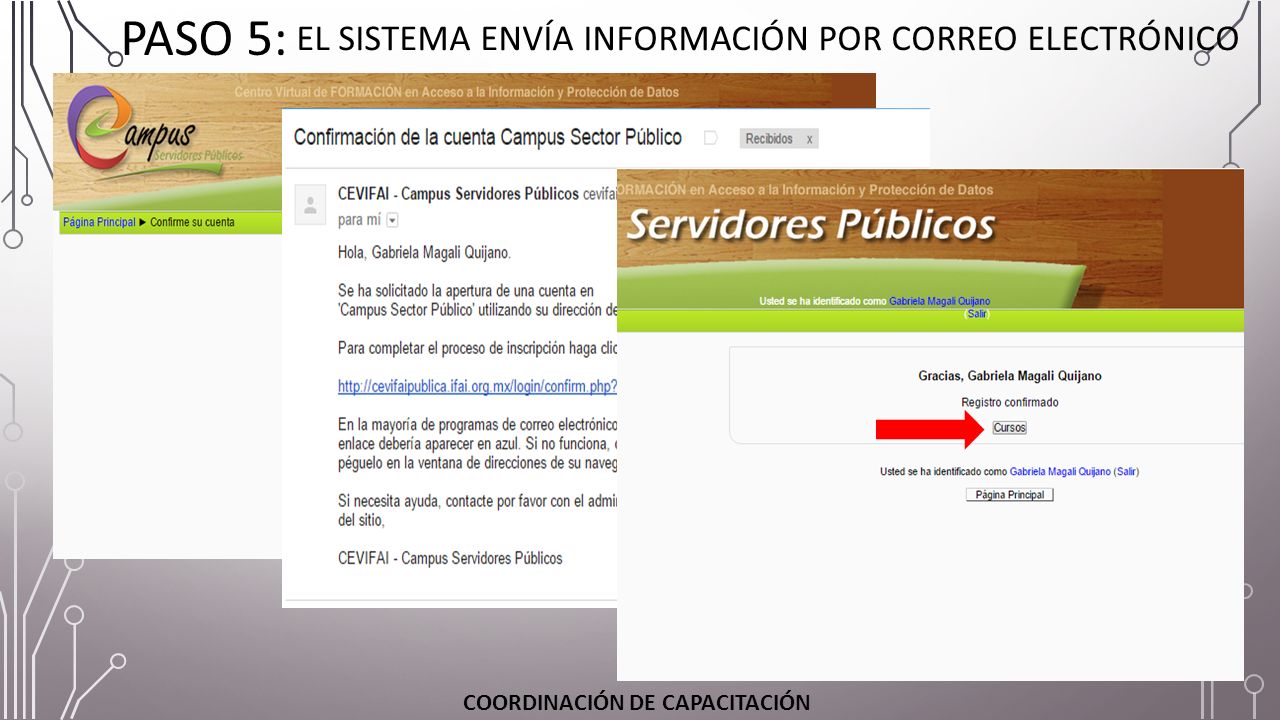Click the 'Servidores Públicos' banner title
Image resolution: width=1280 pixels, height=720 pixels.
[811, 225]
